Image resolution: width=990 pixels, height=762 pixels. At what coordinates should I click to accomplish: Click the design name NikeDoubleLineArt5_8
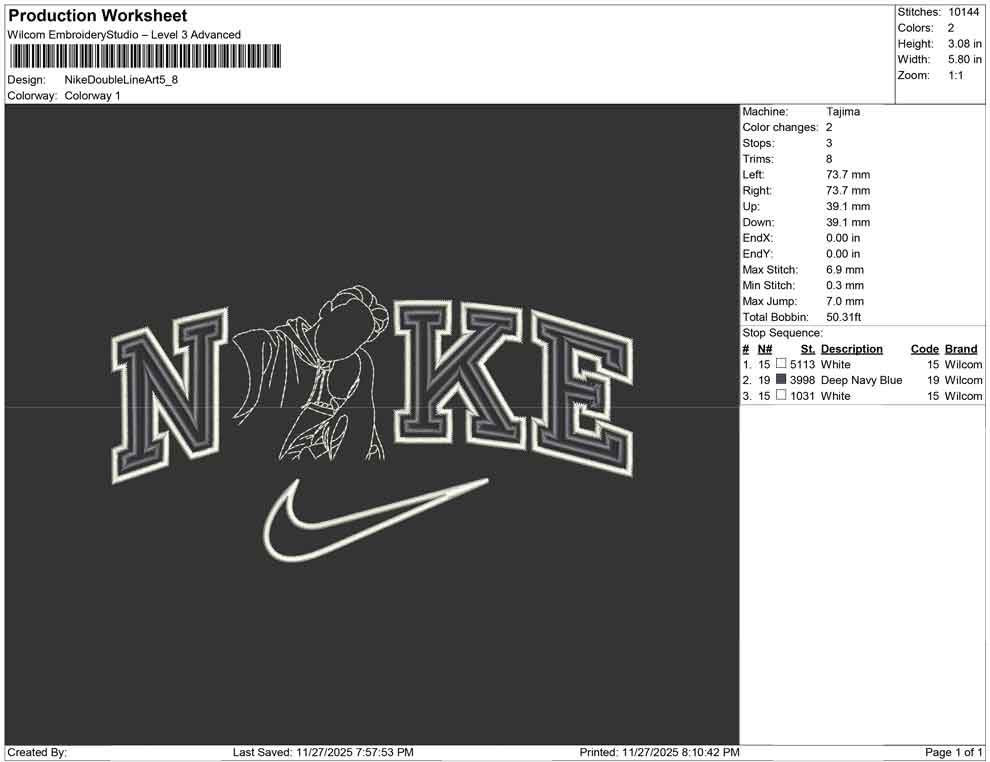point(122,80)
